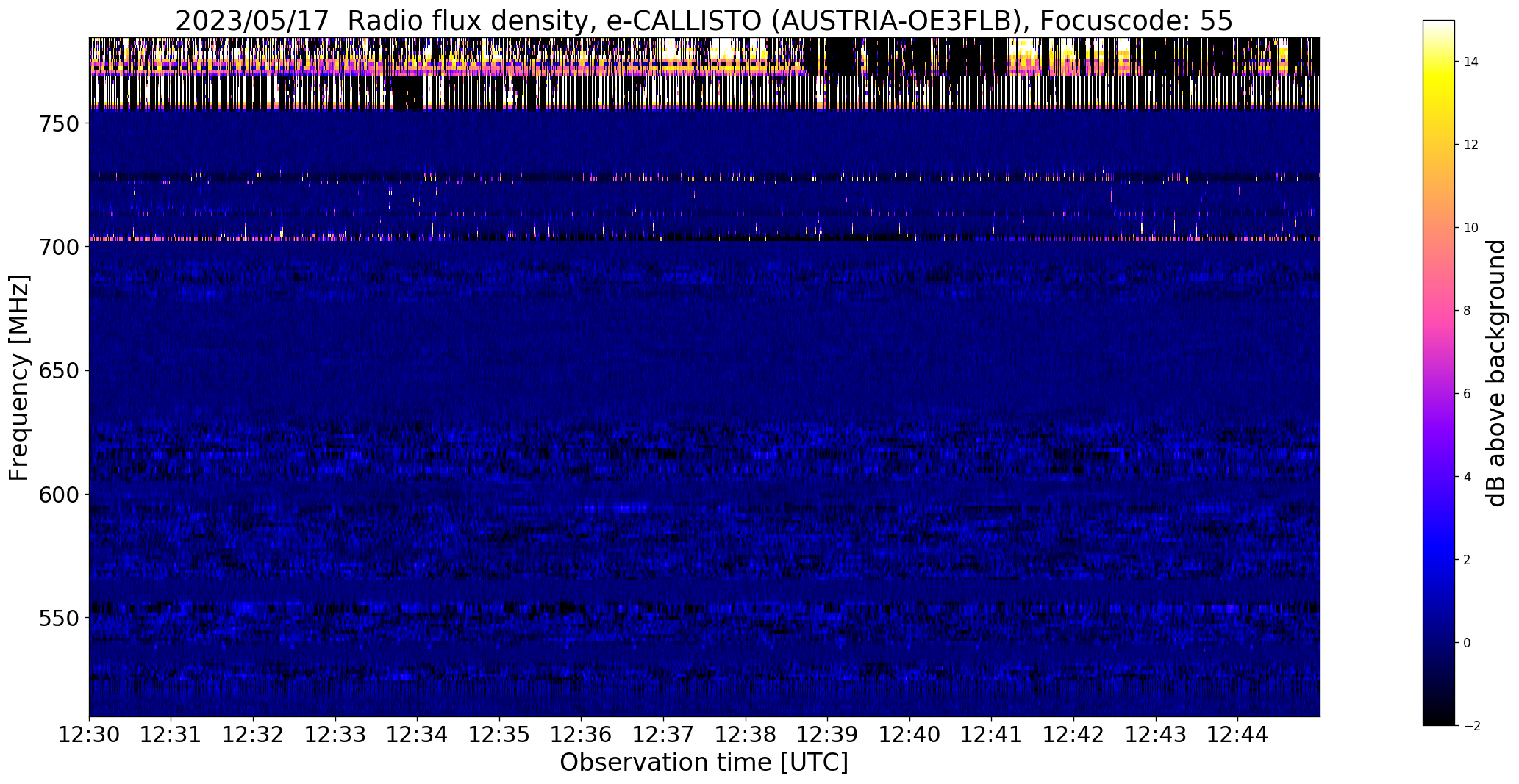
Task: Select the 'Observation time [UTC]' x-axis label
Action: [704, 763]
